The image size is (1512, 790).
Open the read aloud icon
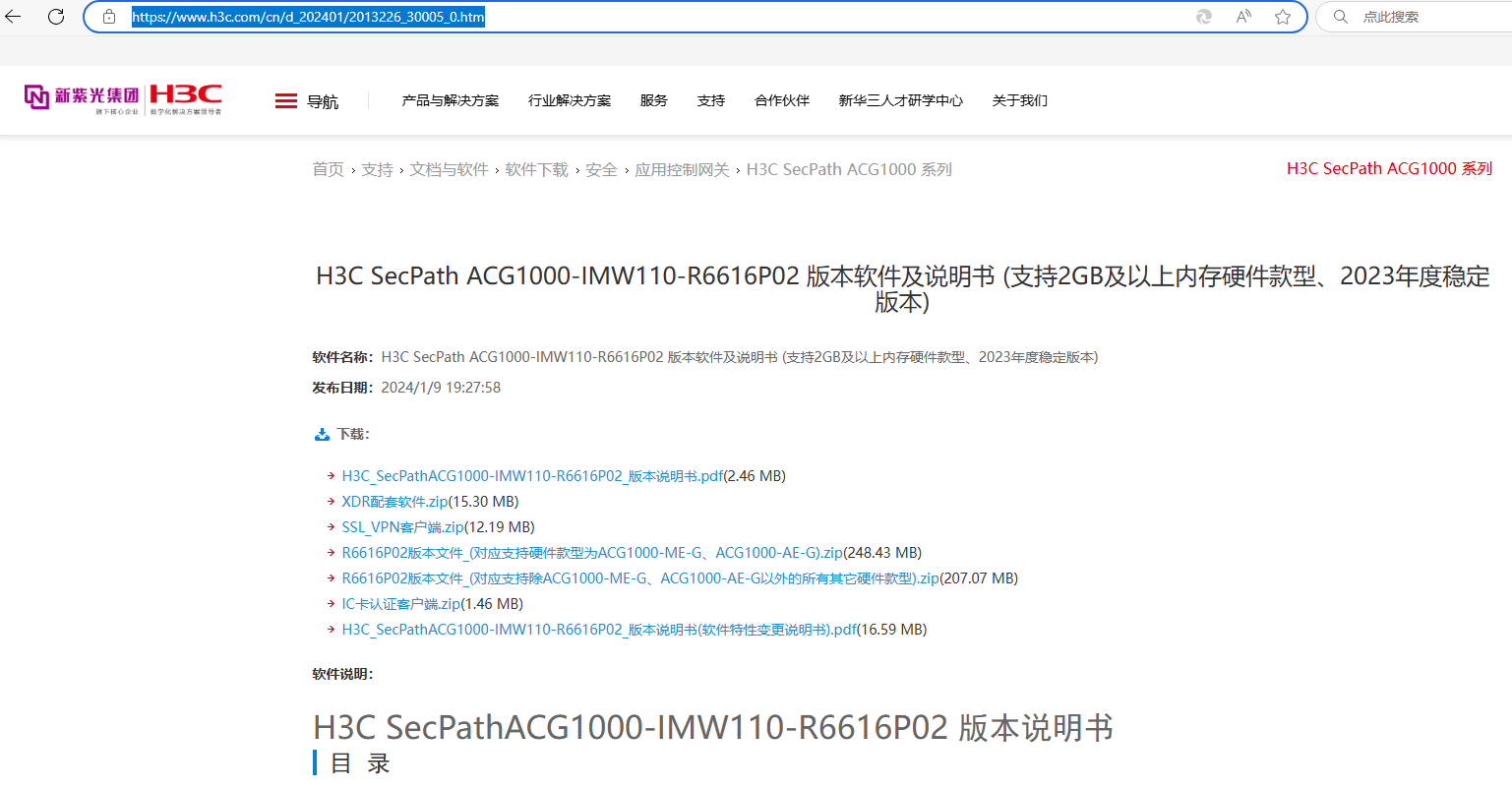(x=1243, y=17)
